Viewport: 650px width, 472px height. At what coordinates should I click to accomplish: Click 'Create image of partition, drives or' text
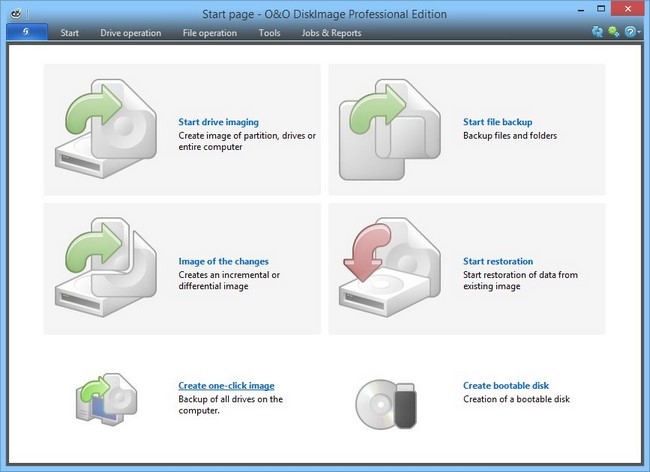(x=247, y=136)
